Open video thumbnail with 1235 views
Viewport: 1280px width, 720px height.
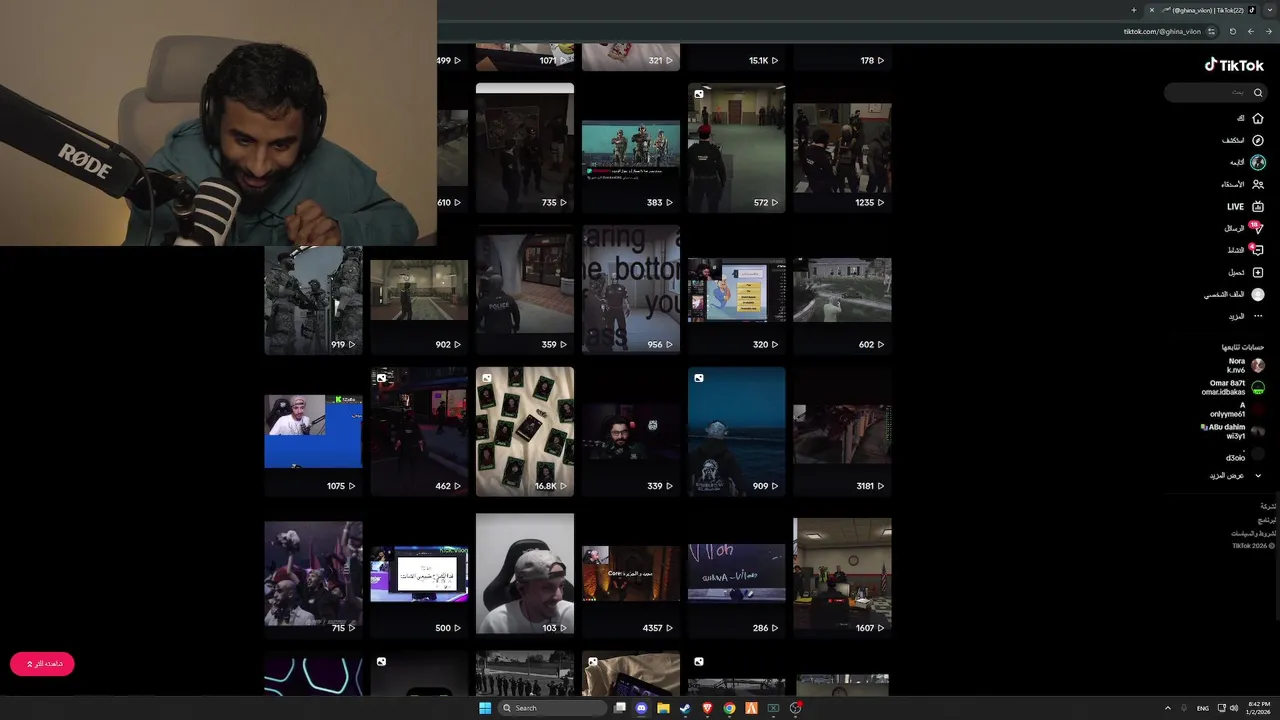[x=842, y=147]
